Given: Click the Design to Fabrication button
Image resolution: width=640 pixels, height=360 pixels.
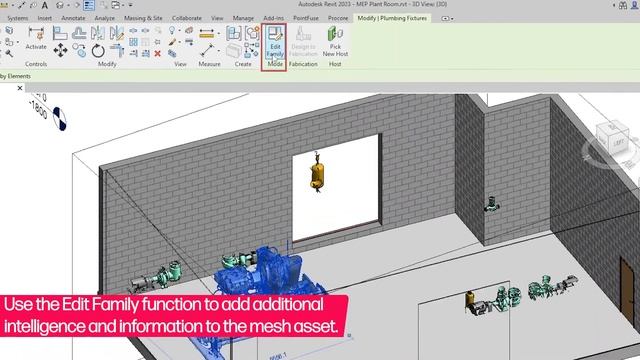Looking at the screenshot, I should click(x=303, y=42).
